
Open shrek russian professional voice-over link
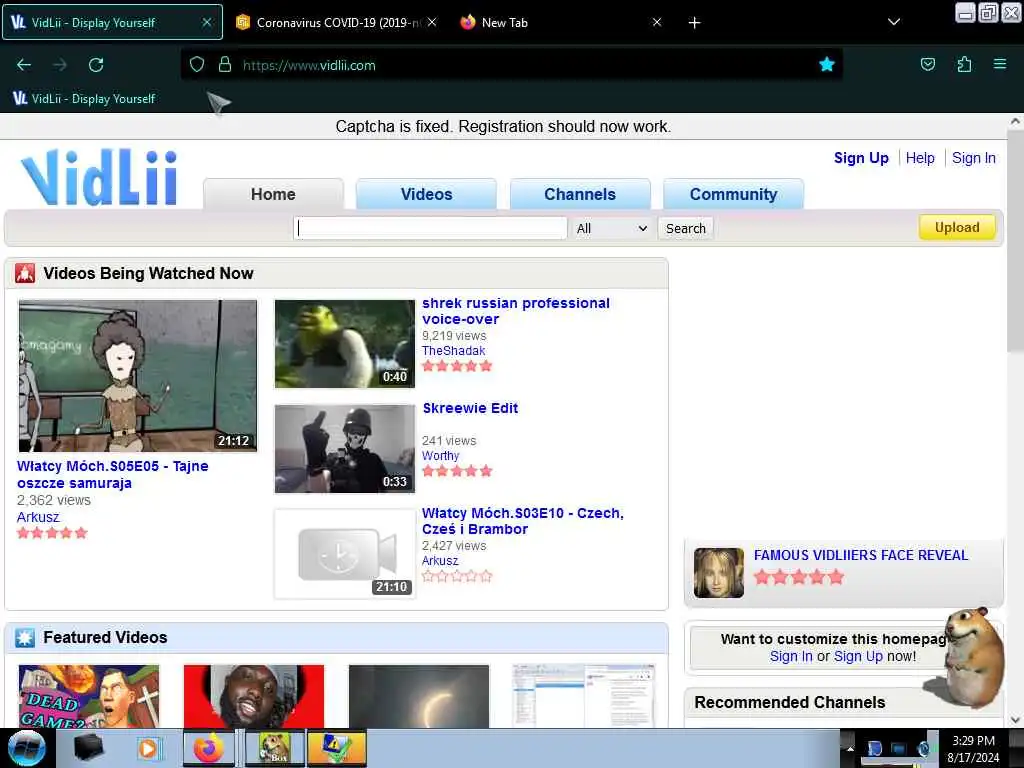click(516, 311)
